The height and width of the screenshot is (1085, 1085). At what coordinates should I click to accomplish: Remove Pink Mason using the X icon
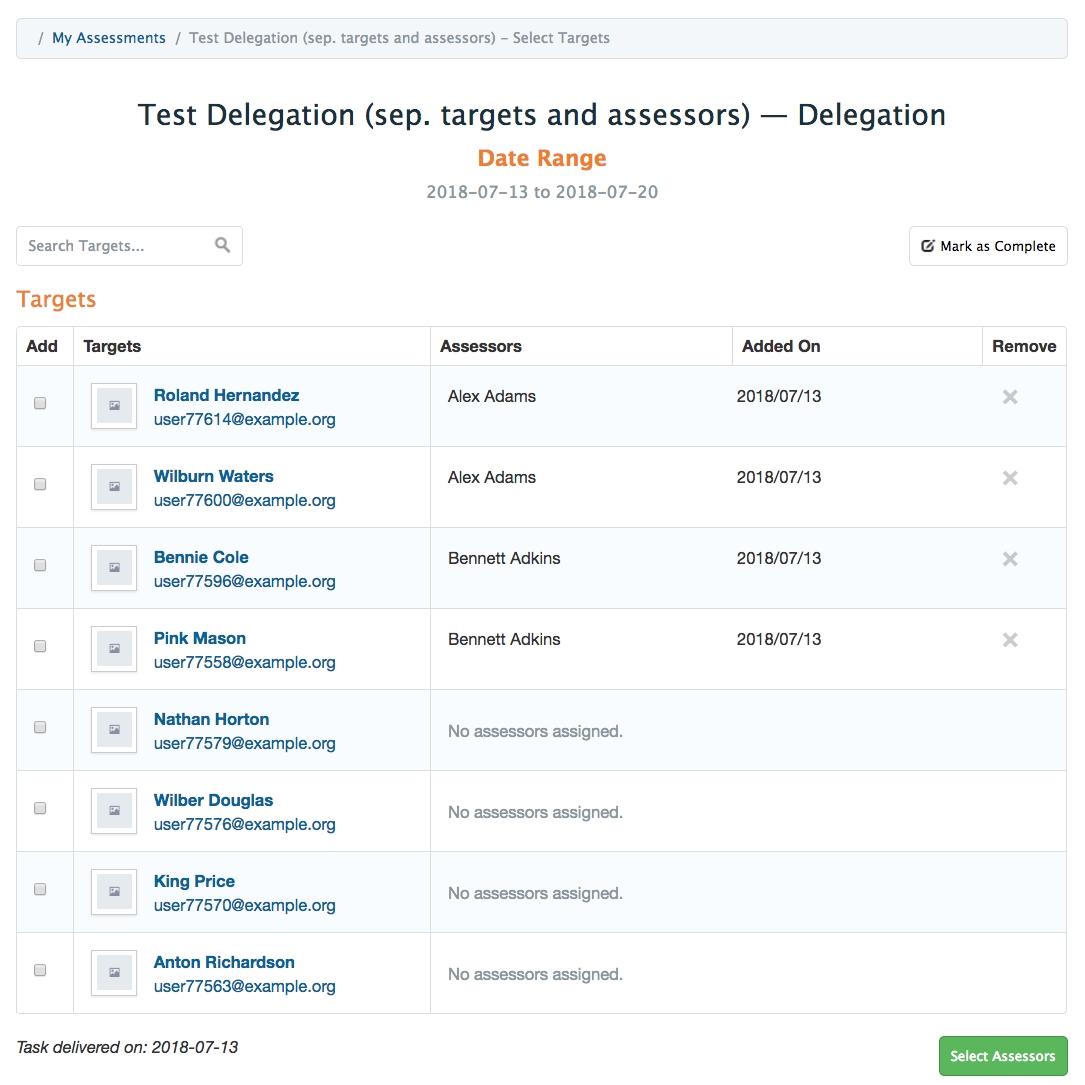[1010, 640]
